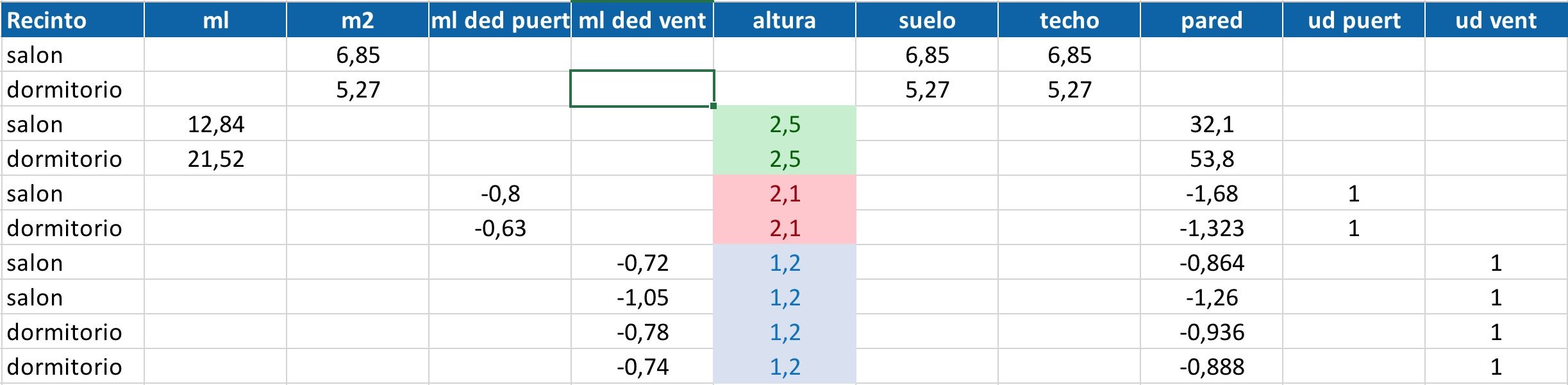Click the suelo cell showing 6,85
The width and height of the screenshot is (1568, 385).
(x=927, y=55)
